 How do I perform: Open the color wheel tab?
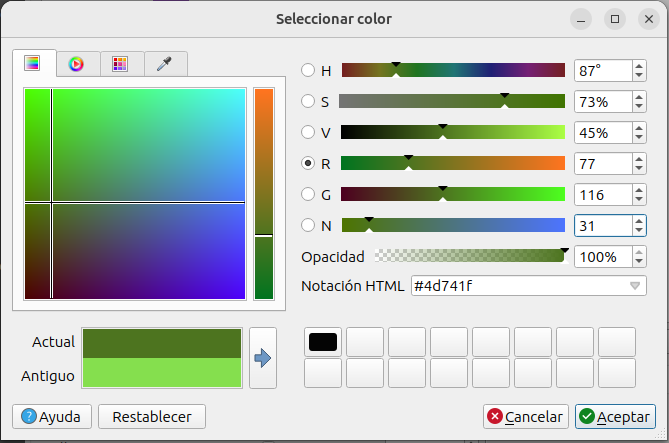pyautogui.click(x=76, y=64)
